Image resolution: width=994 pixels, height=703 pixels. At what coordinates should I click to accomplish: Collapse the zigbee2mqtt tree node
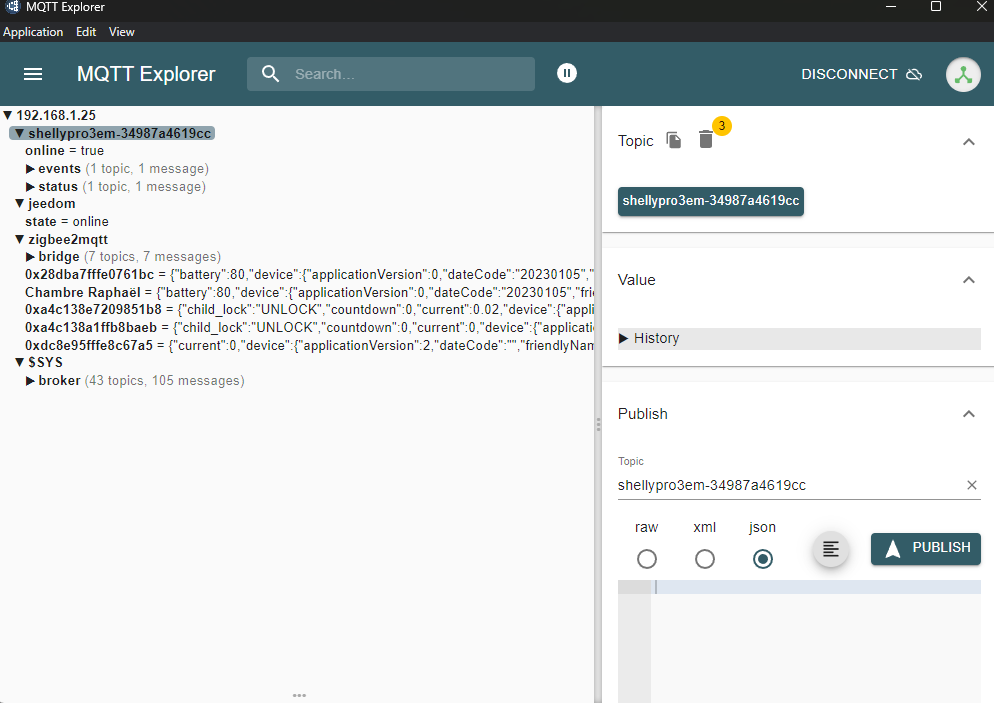click(20, 239)
